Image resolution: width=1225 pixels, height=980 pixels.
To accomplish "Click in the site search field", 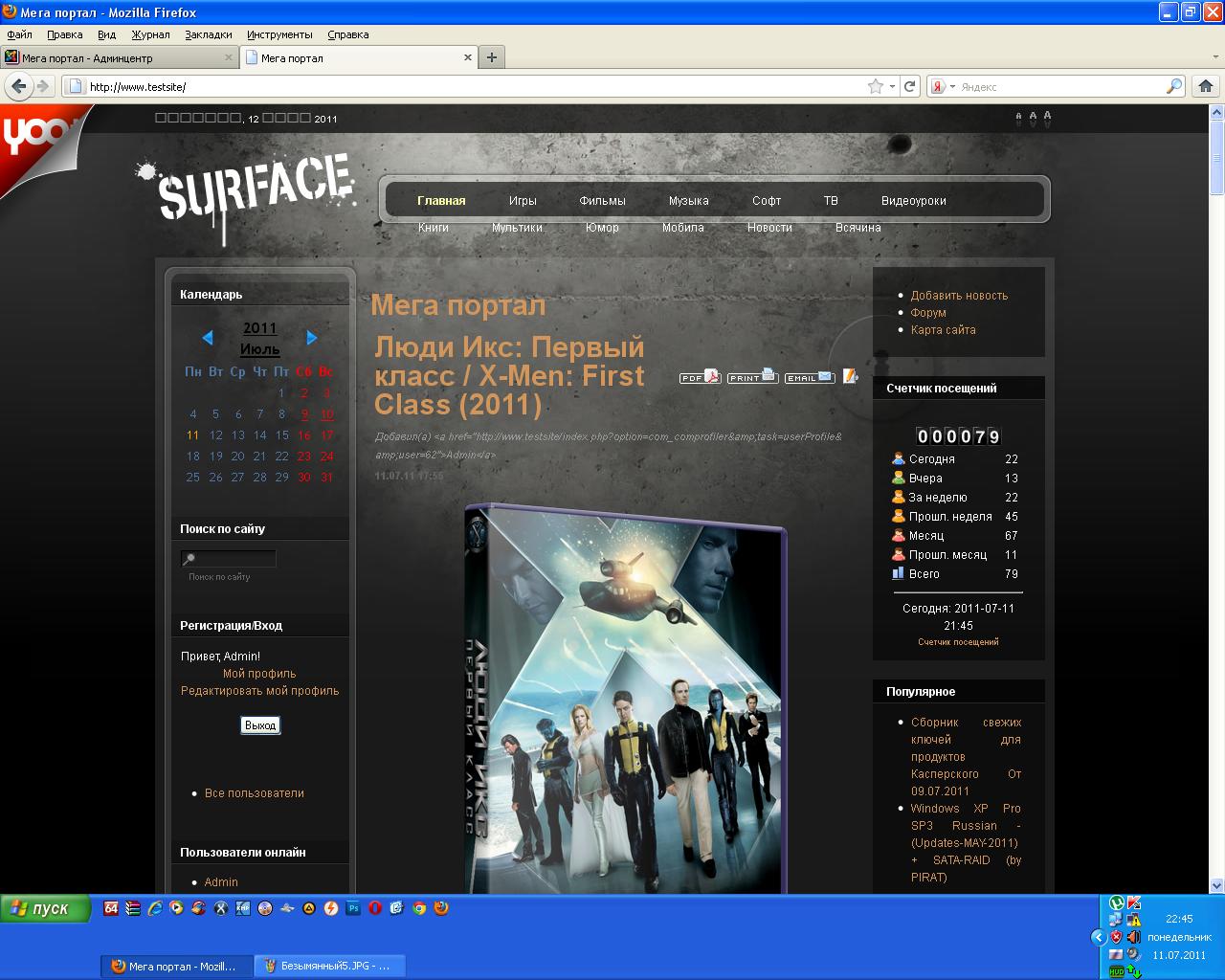I will click(x=229, y=559).
